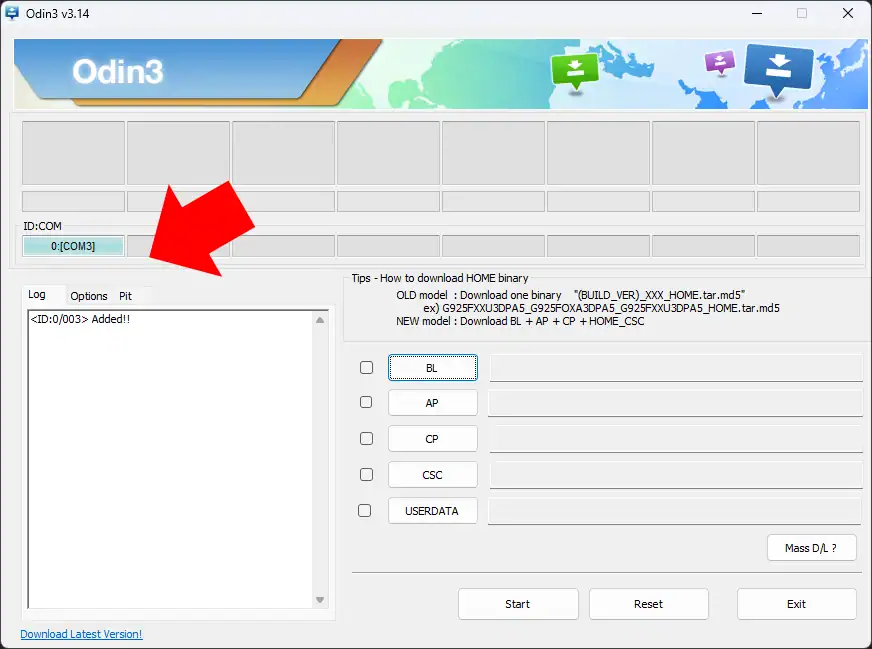This screenshot has height=649, width=872.
Task: Click the AP file path field
Action: click(x=675, y=403)
